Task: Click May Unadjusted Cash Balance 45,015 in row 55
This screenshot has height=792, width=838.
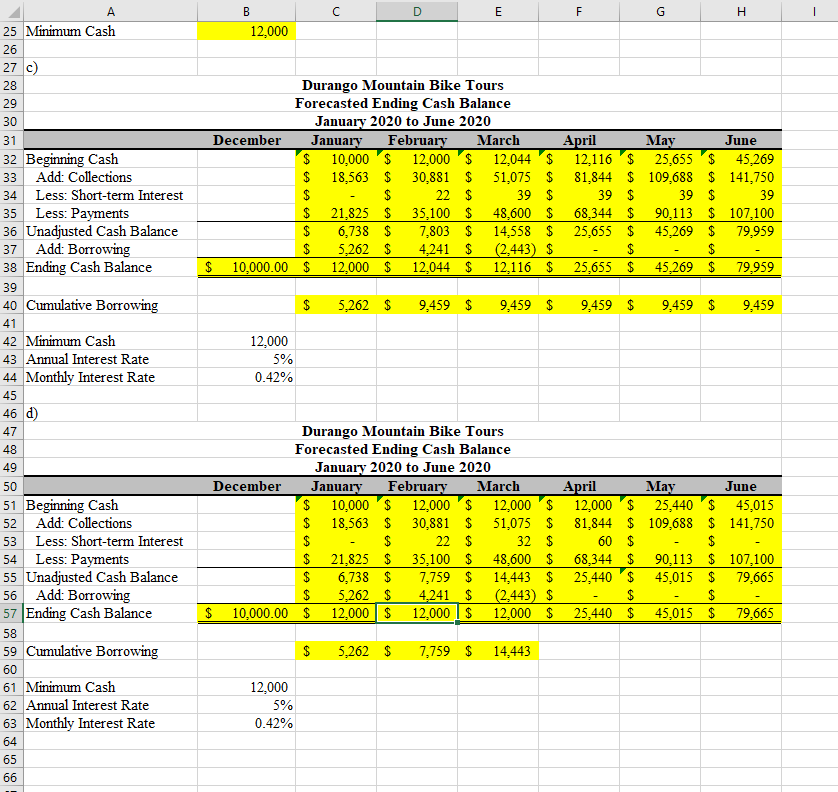Action: point(660,577)
